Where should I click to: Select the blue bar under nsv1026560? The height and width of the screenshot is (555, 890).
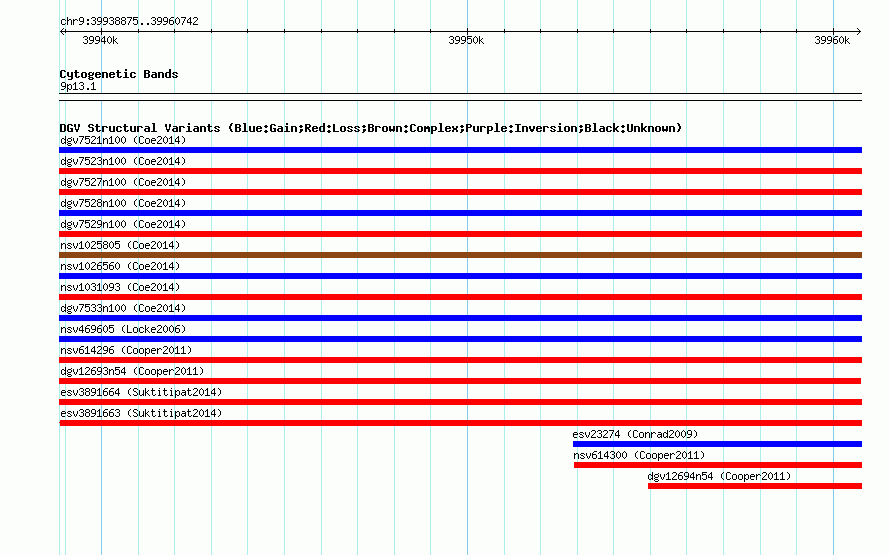460,276
